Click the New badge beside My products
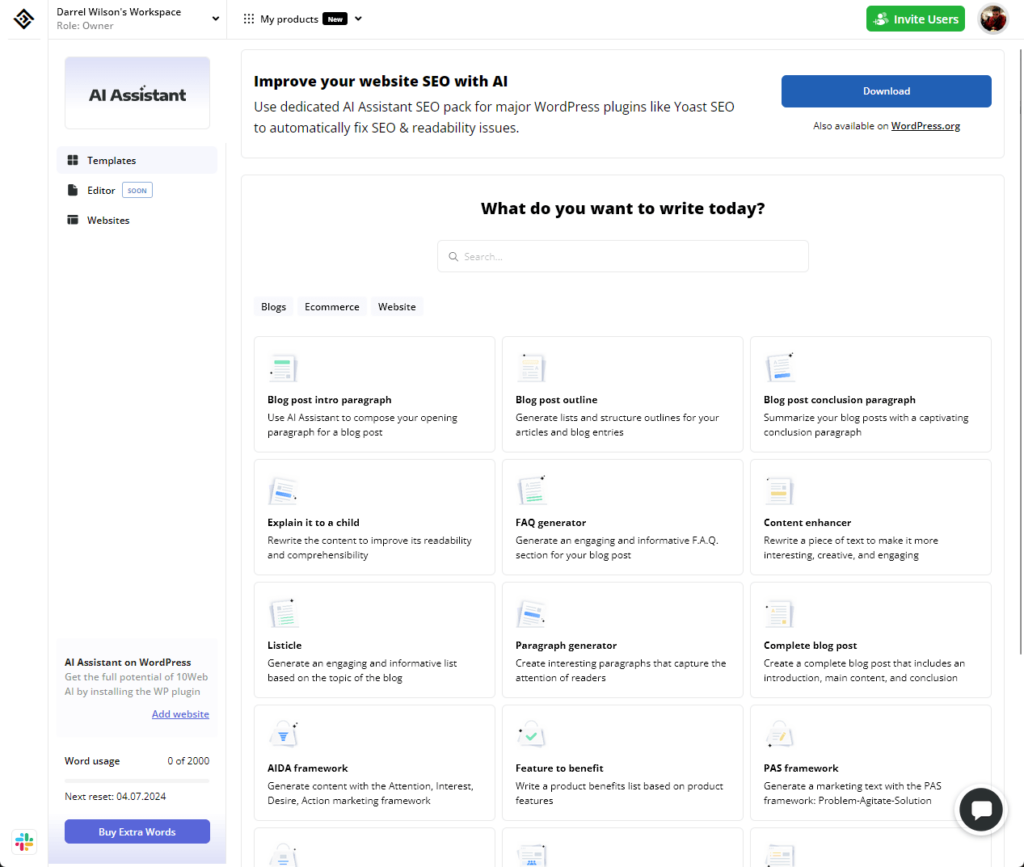This screenshot has width=1024, height=867. pos(335,20)
